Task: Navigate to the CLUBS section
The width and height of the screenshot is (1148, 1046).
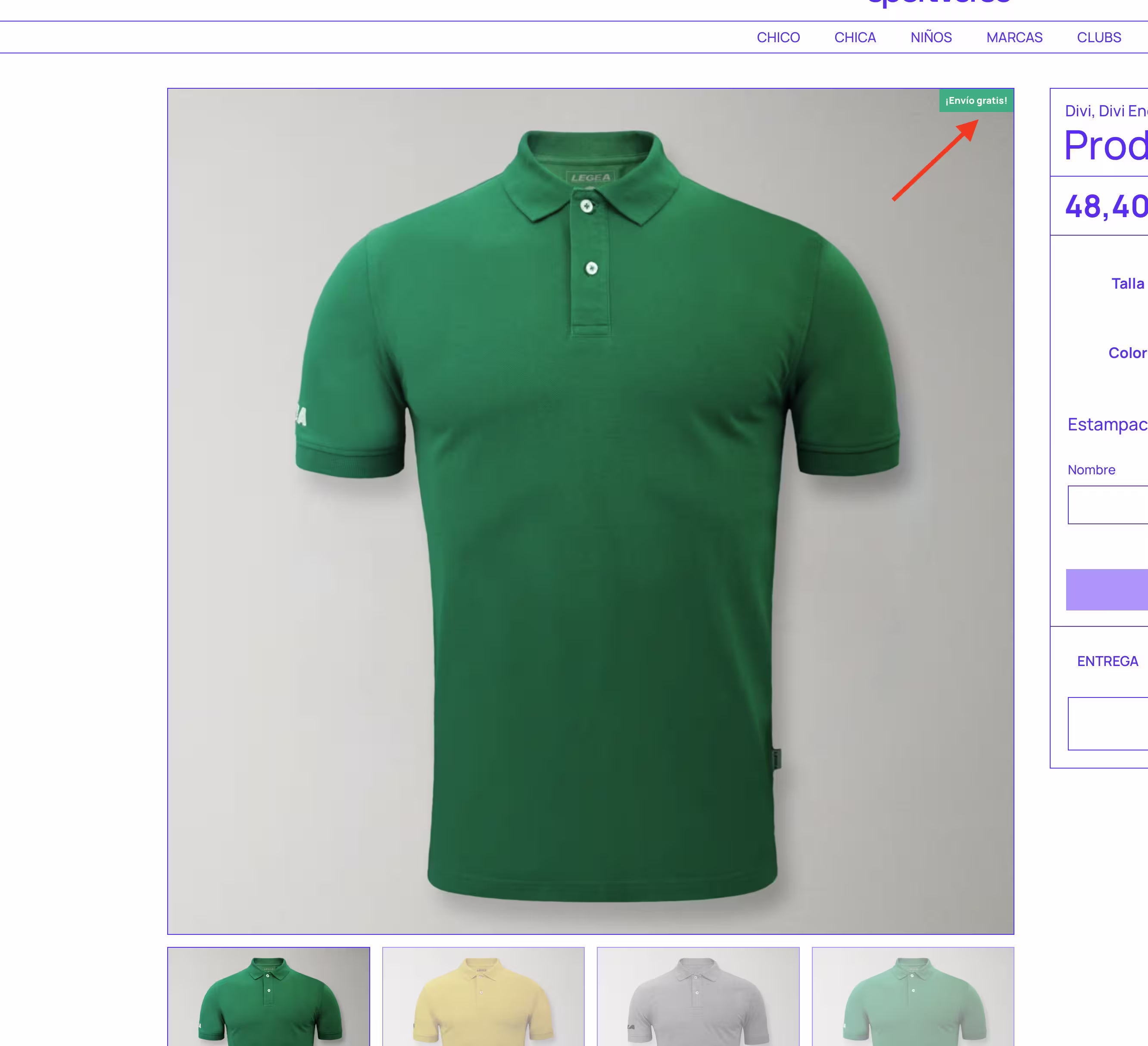Action: (x=1098, y=37)
